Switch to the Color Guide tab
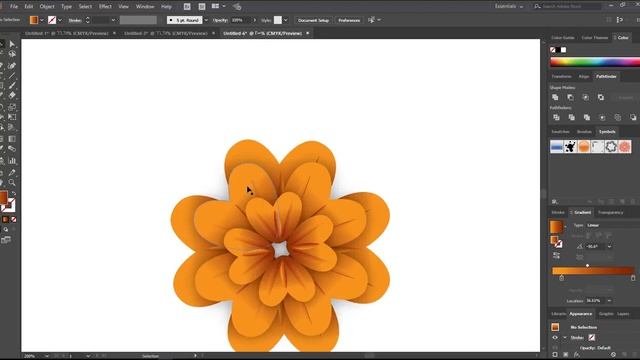The width and height of the screenshot is (640, 360). click(x=563, y=38)
